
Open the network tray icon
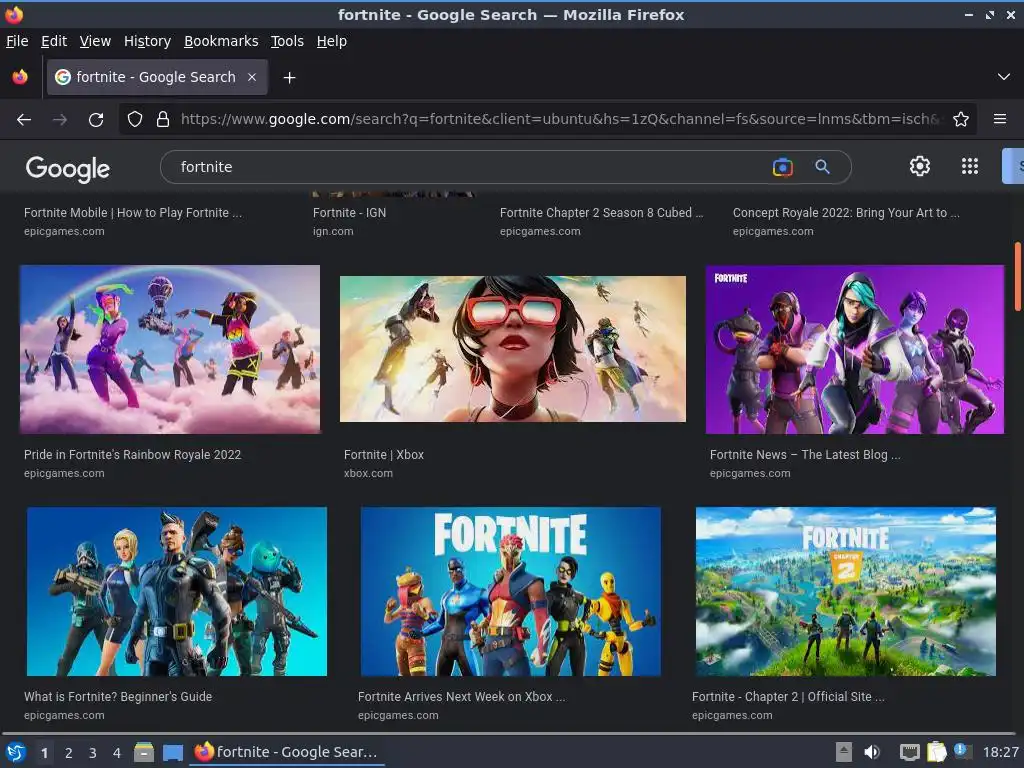click(x=909, y=752)
